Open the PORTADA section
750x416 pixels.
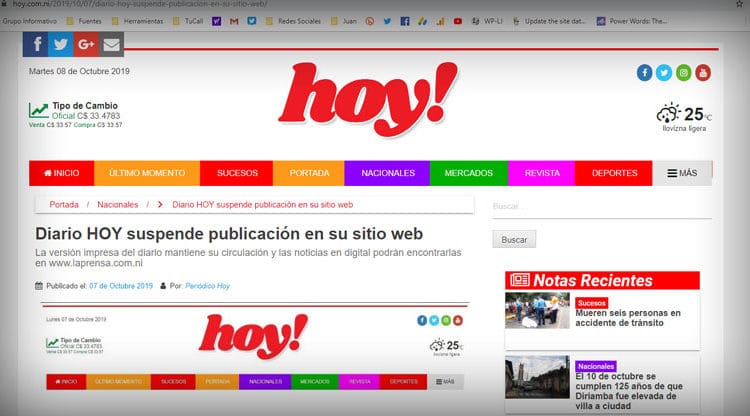tap(309, 173)
